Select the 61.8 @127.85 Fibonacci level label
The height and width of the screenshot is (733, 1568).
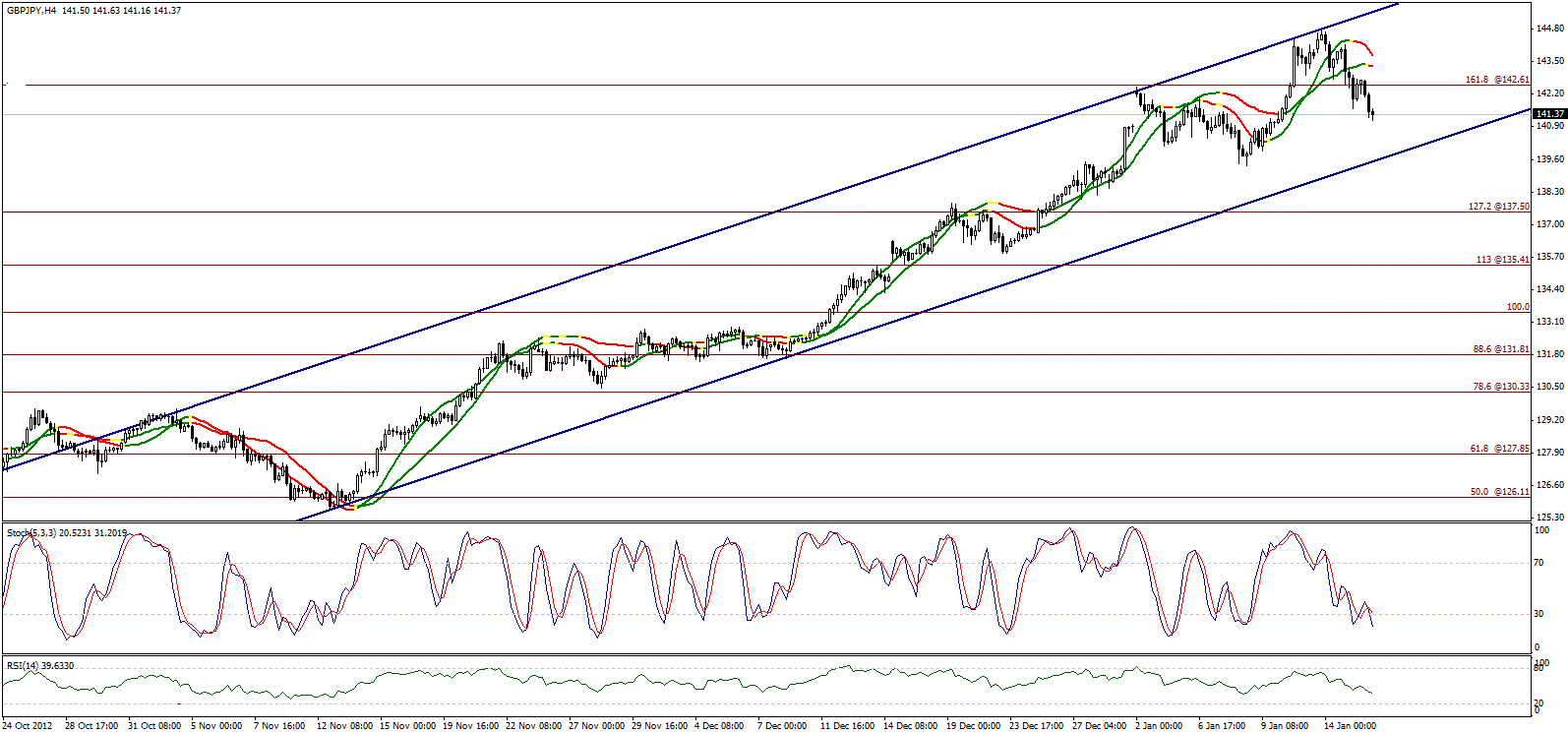tap(1500, 449)
